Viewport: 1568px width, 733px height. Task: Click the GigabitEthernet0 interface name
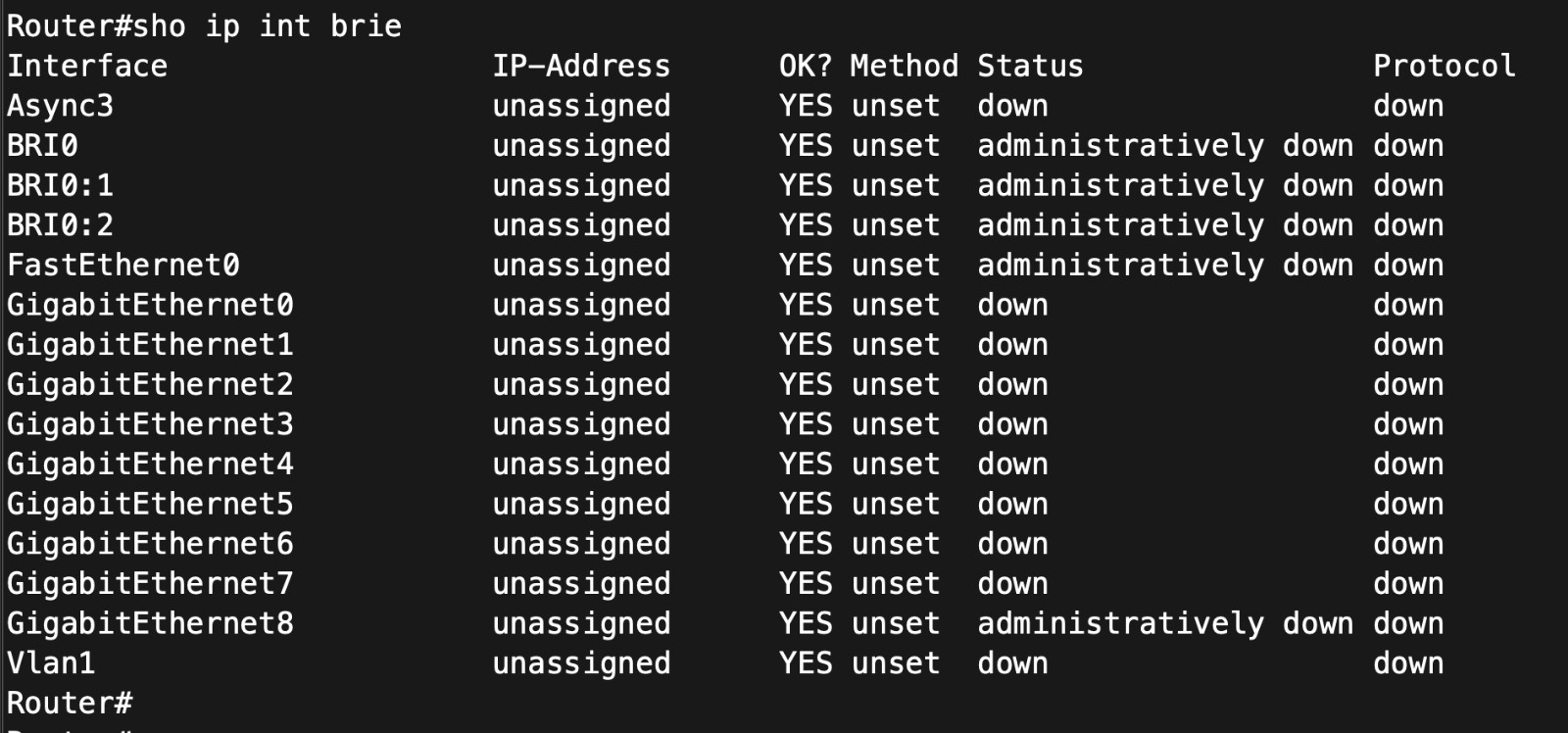pyautogui.click(x=150, y=306)
